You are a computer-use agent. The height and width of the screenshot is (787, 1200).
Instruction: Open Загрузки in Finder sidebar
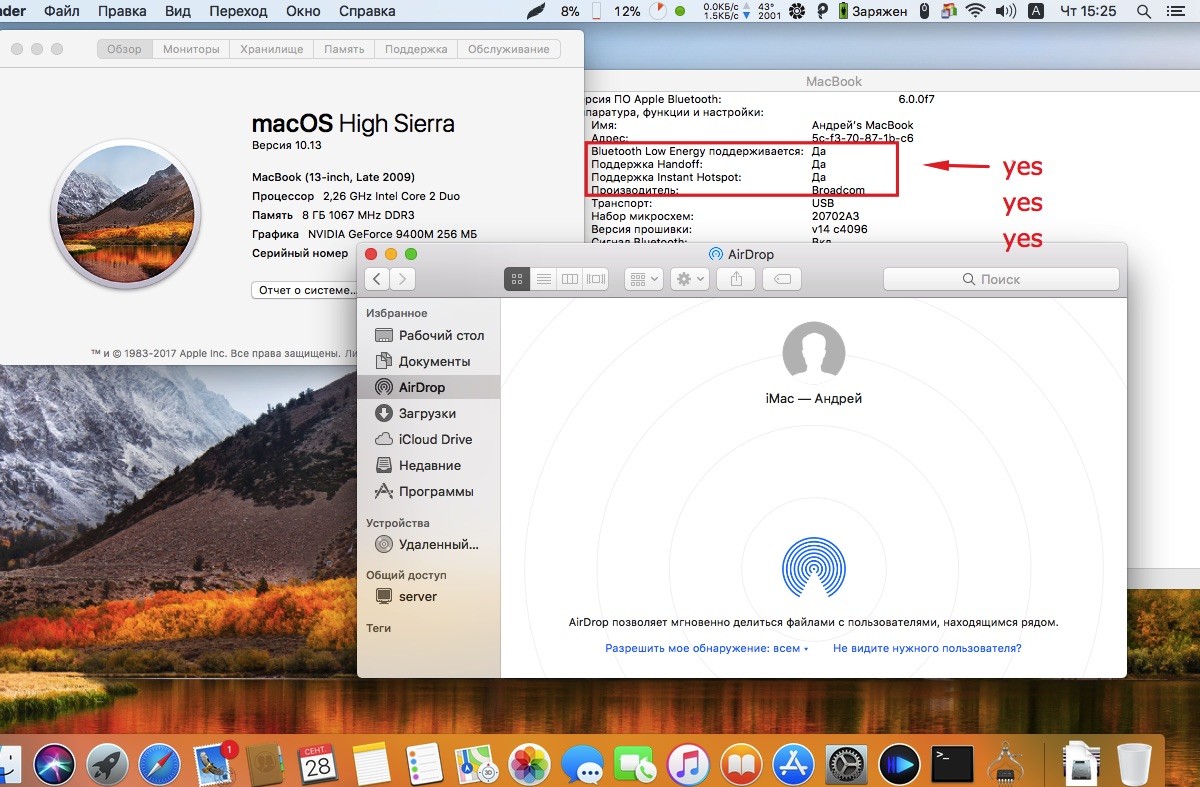click(429, 413)
